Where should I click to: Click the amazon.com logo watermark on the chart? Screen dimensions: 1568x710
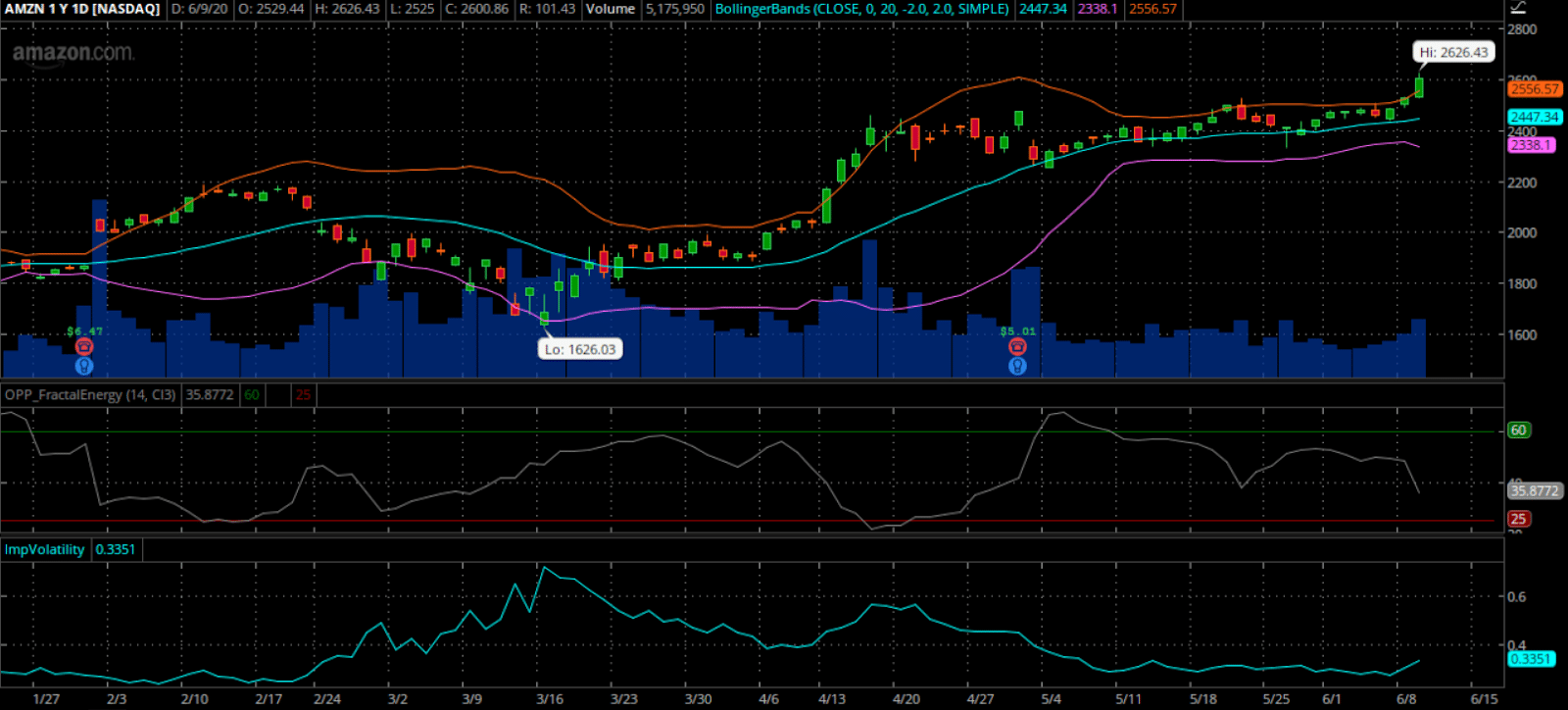tap(73, 53)
